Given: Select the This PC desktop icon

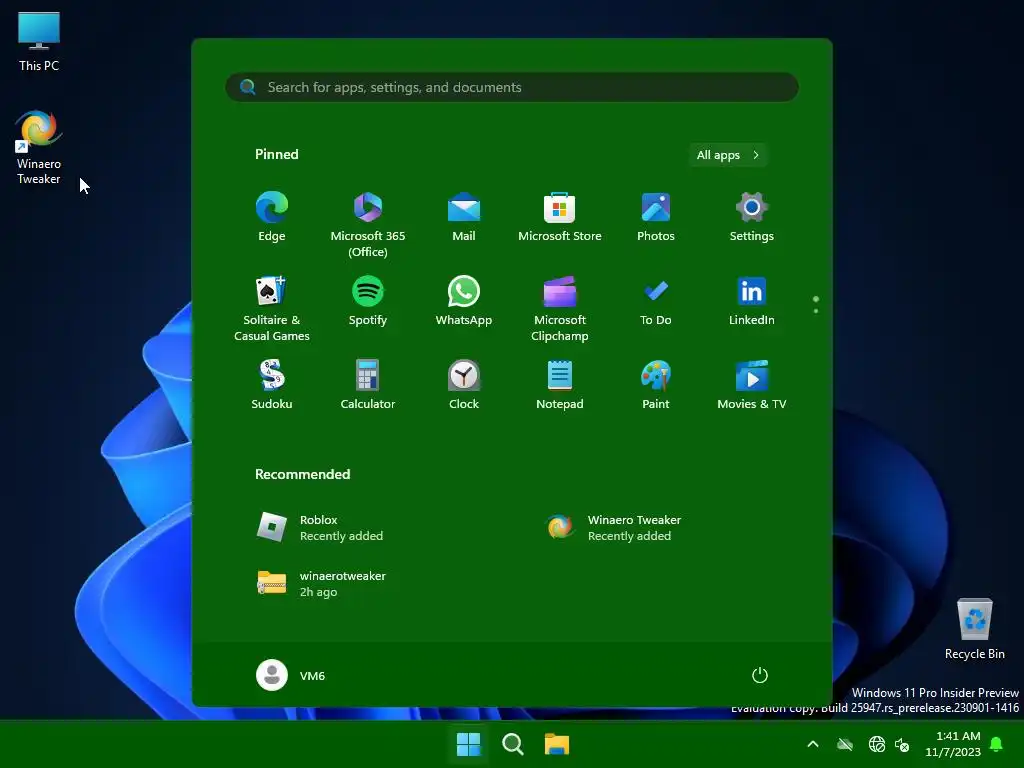Looking at the screenshot, I should click(39, 42).
